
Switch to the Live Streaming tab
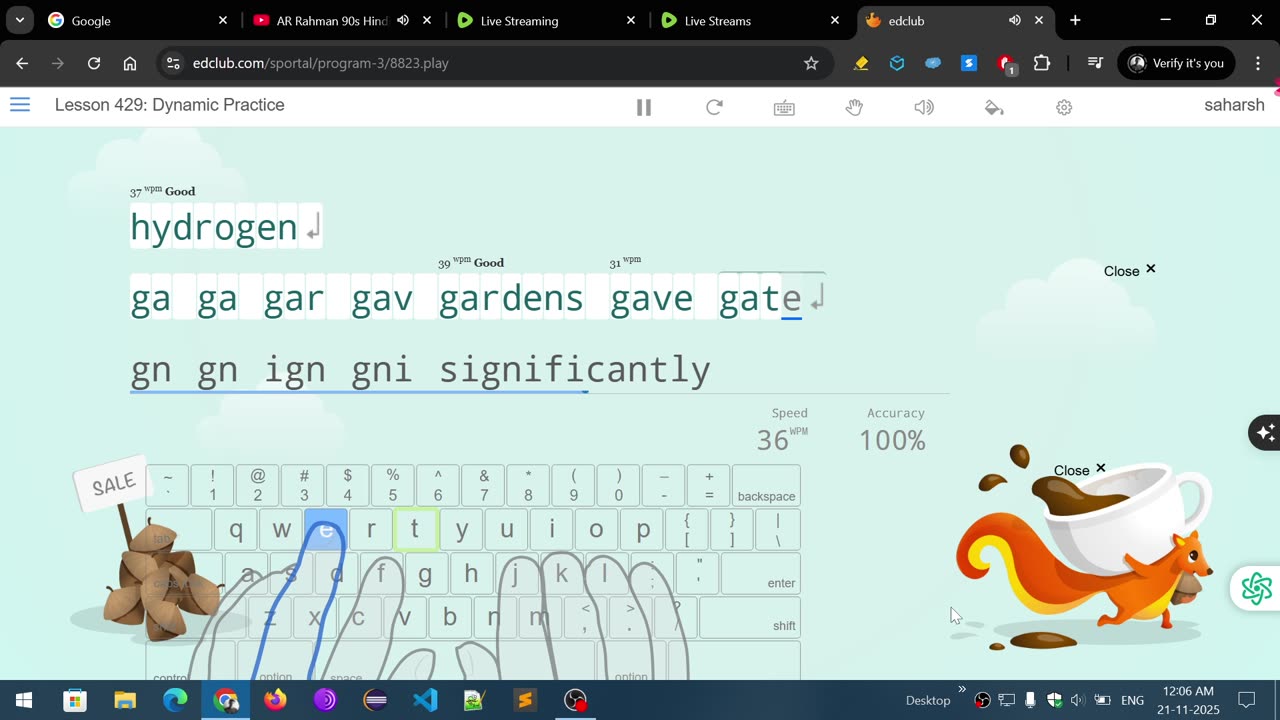[545, 20]
